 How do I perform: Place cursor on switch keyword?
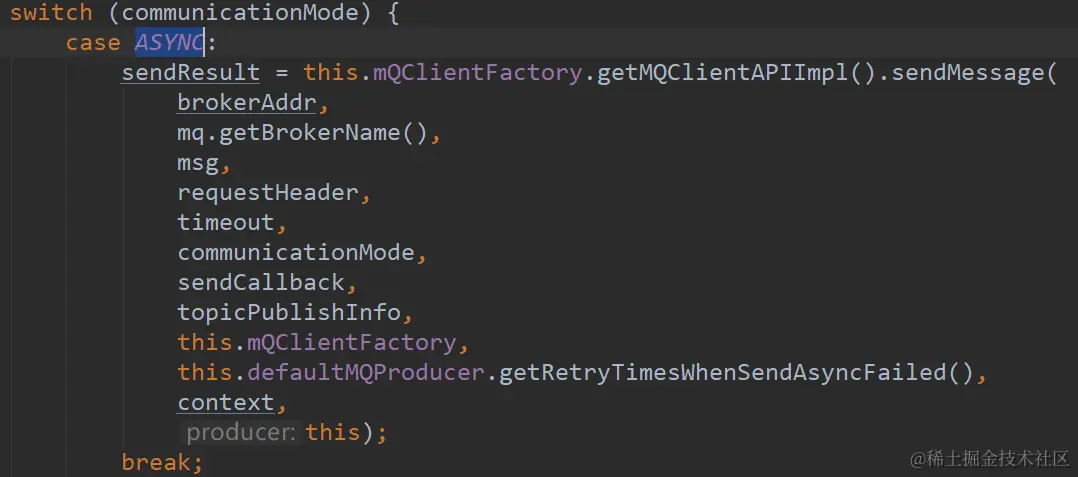tap(51, 13)
